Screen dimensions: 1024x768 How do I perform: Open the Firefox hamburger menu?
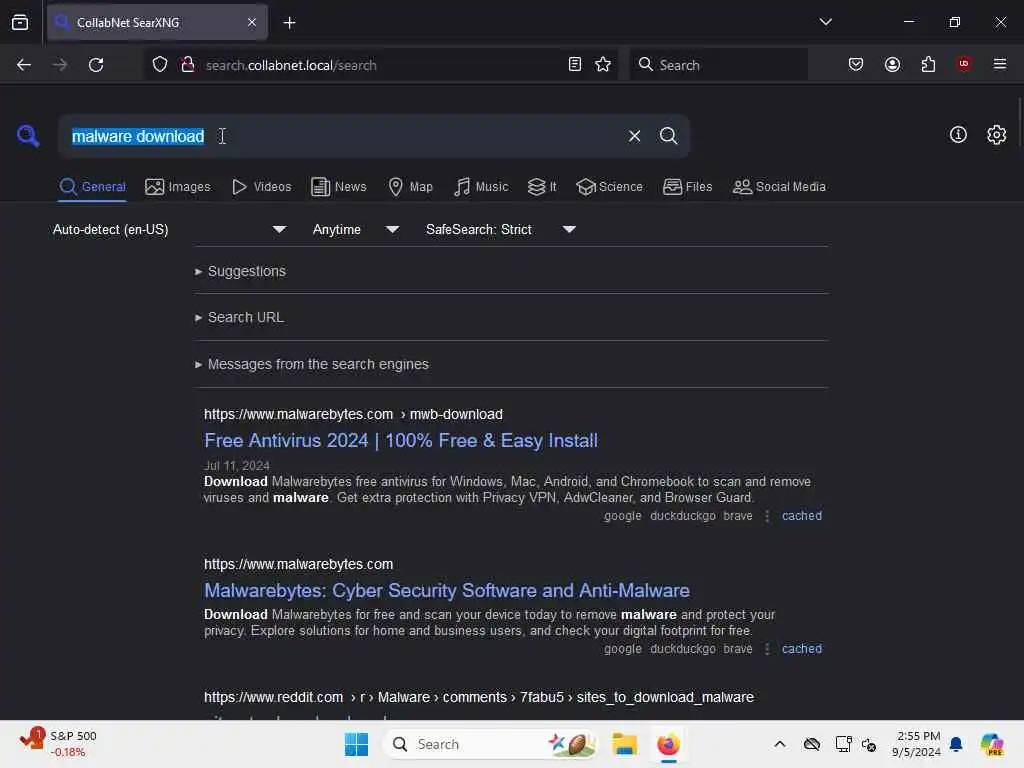point(1000,64)
